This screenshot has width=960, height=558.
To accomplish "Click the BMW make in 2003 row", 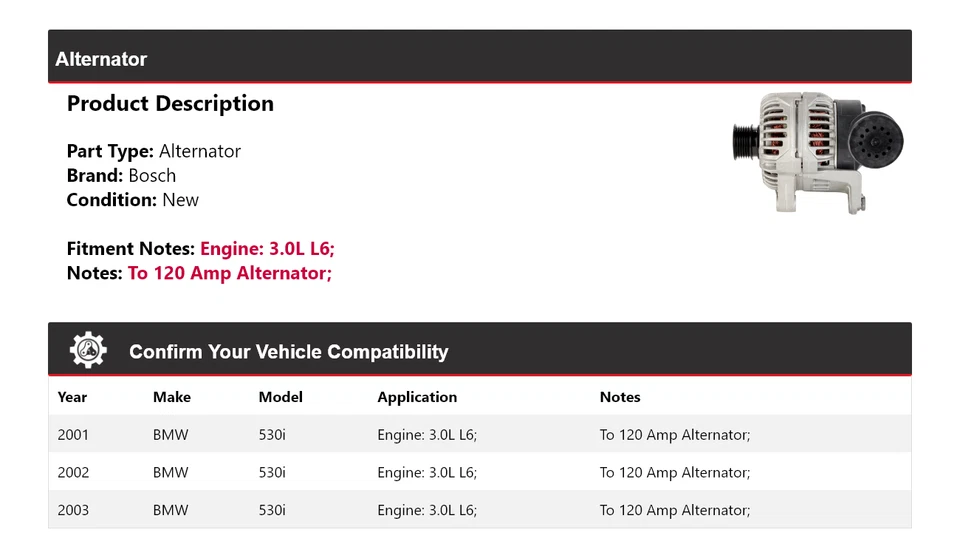I will [170, 510].
